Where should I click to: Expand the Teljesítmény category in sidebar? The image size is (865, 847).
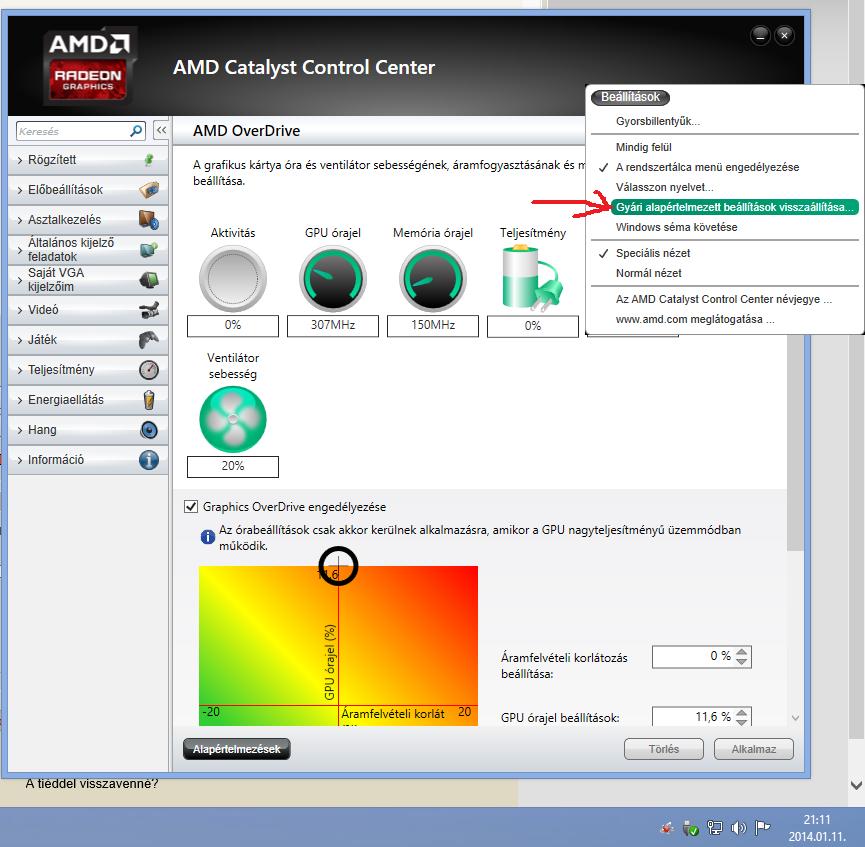[88, 370]
